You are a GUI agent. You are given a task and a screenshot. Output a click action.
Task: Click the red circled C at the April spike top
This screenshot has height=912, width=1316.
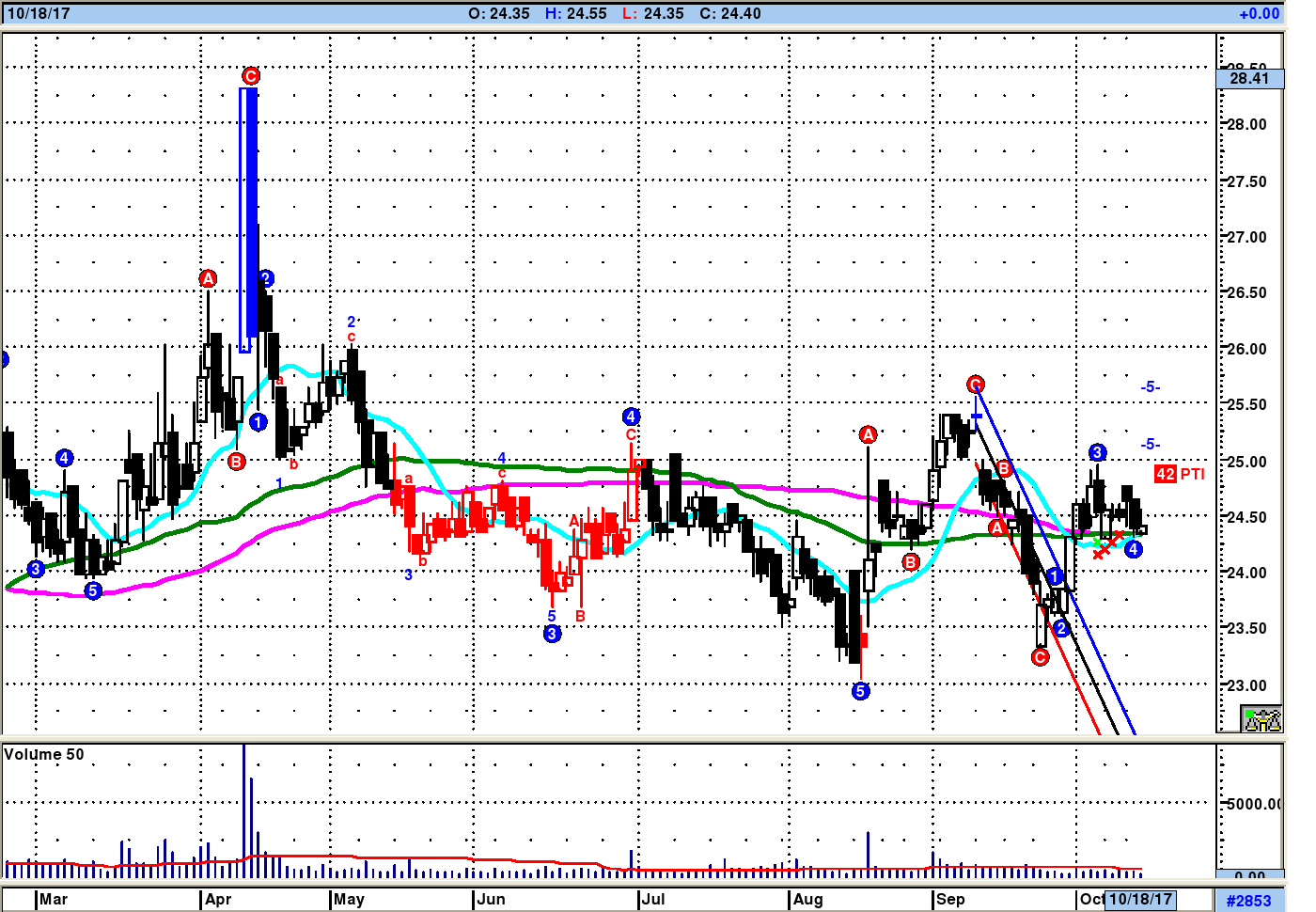[250, 76]
